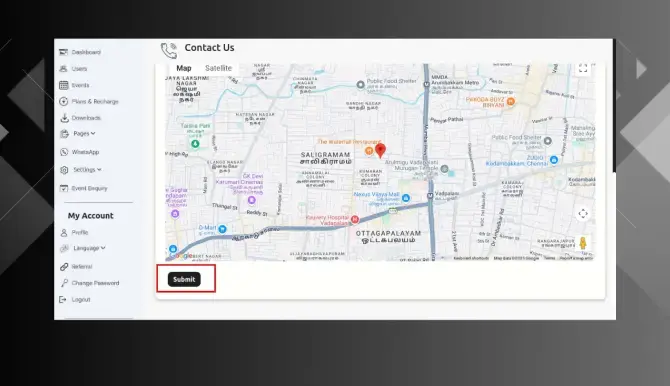The height and width of the screenshot is (386, 670).
Task: Open map camera controls button
Action: (x=583, y=213)
